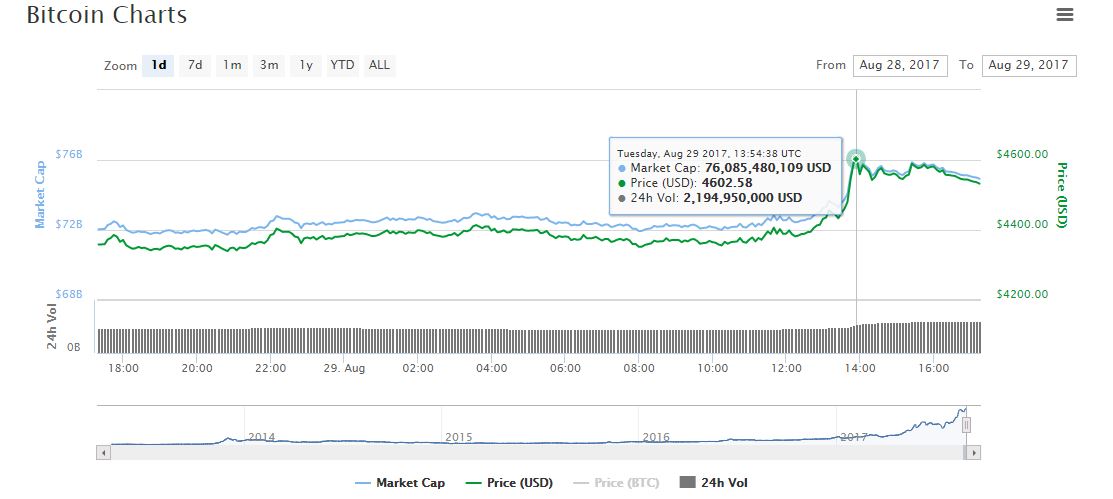Viewport: 1113px width, 499px height.
Task: Click the 2015 label in navigator
Action: 459,437
